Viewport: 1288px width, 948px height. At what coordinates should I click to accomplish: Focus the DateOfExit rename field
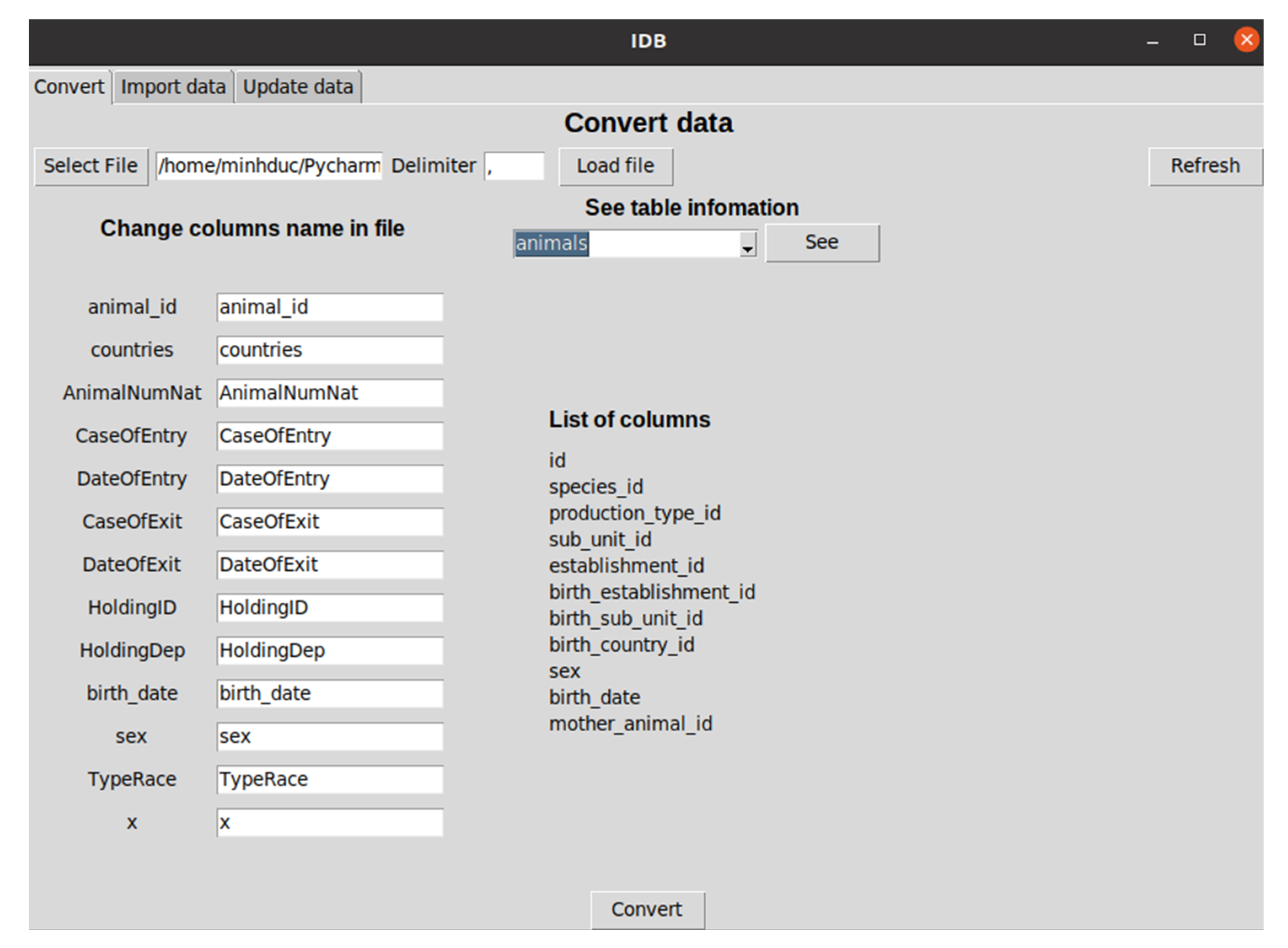point(329,565)
